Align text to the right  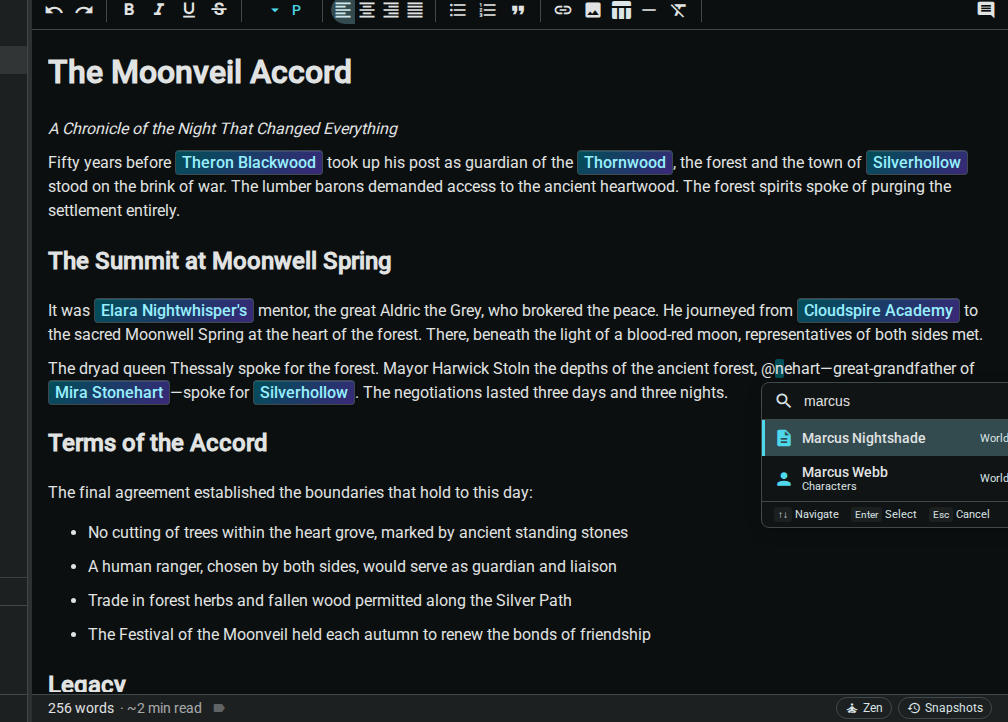391,10
